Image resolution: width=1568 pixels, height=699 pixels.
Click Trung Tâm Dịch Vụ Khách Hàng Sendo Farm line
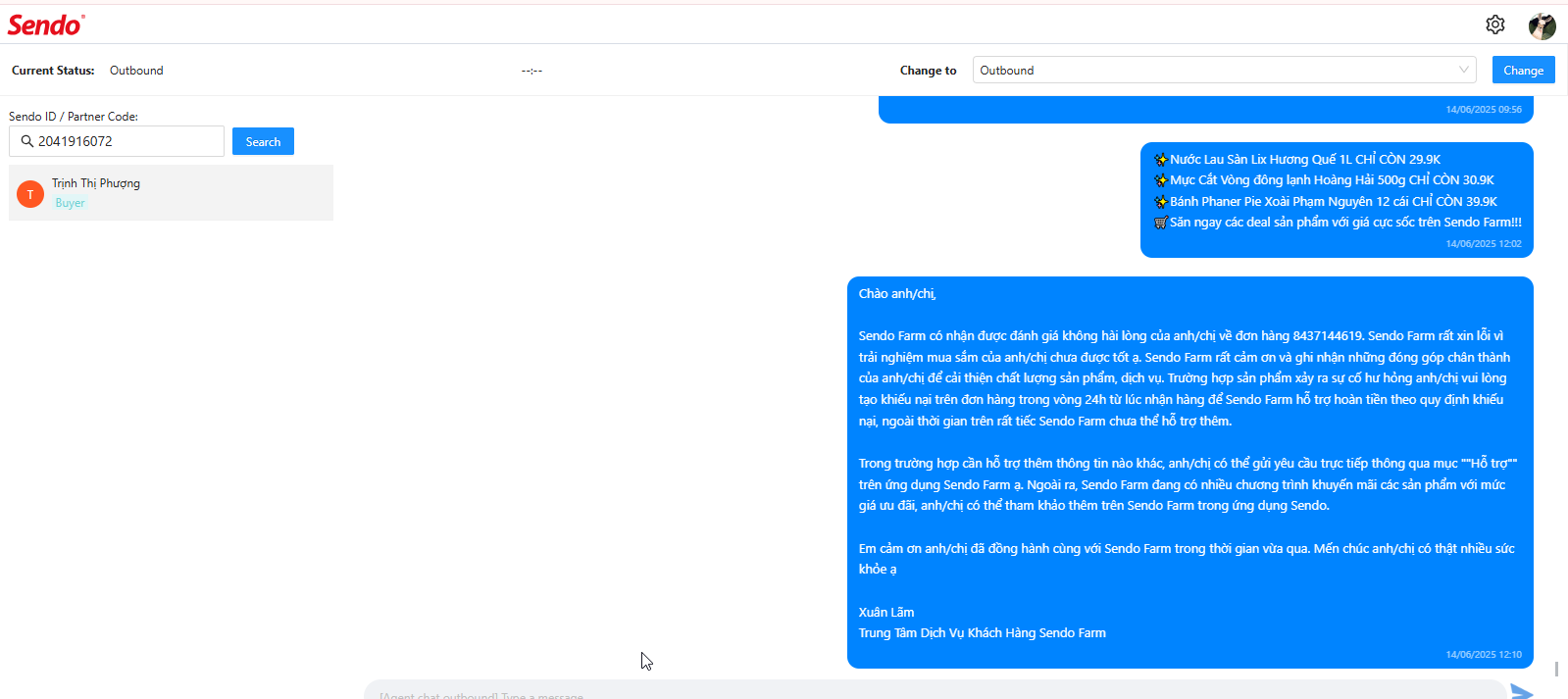(x=982, y=633)
